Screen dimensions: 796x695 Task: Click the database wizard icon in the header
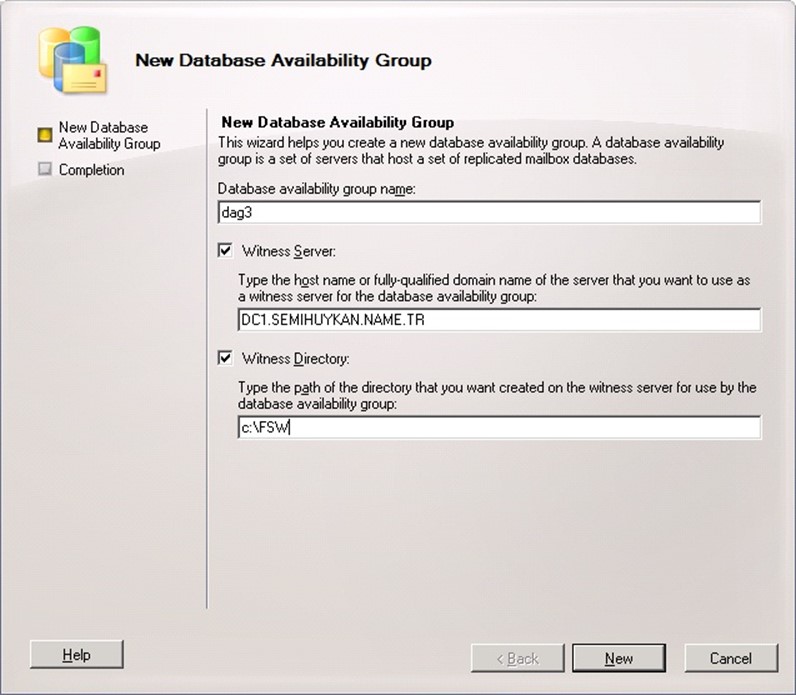[72, 58]
